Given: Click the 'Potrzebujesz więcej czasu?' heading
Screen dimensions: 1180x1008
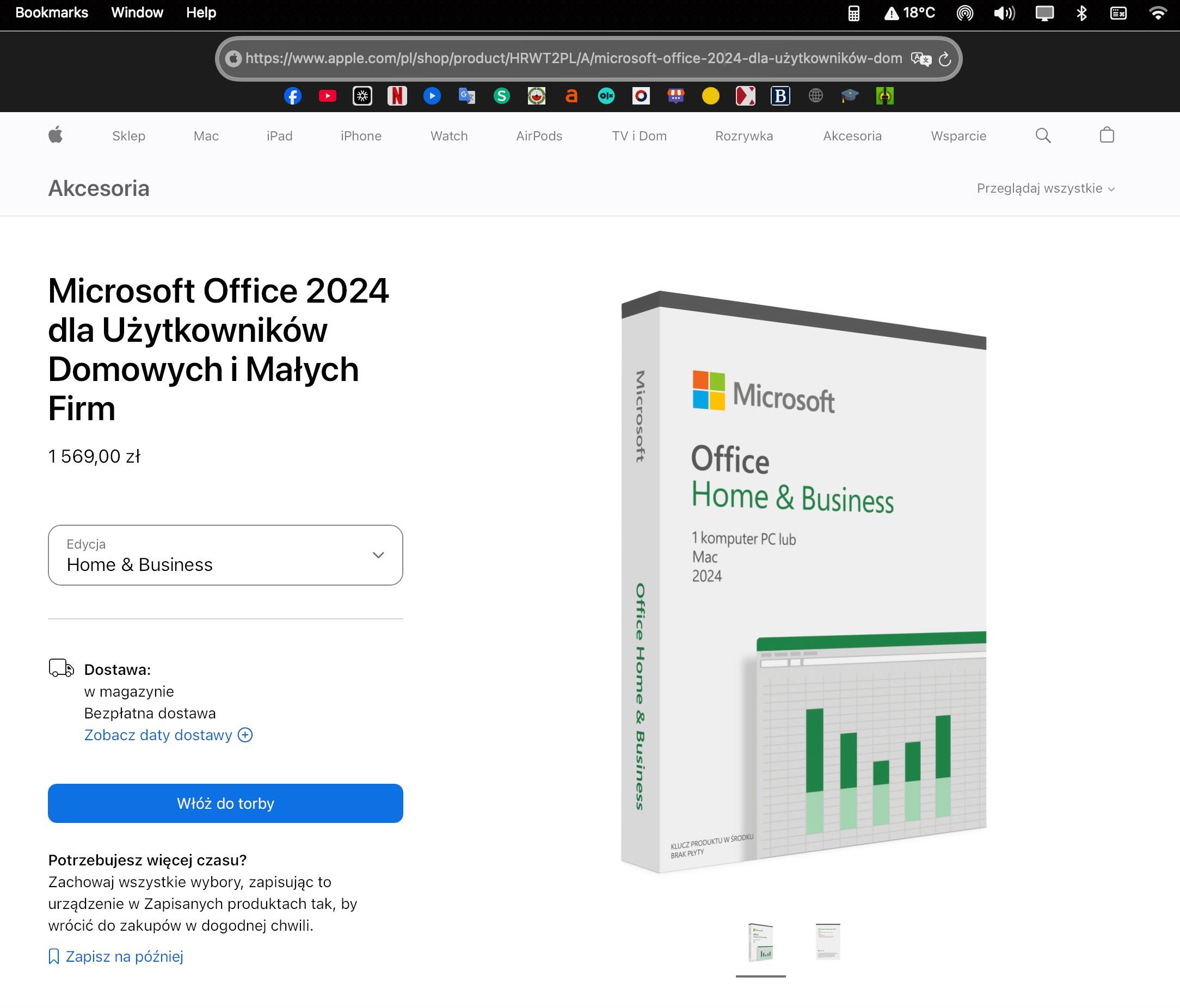Looking at the screenshot, I should 147,861.
